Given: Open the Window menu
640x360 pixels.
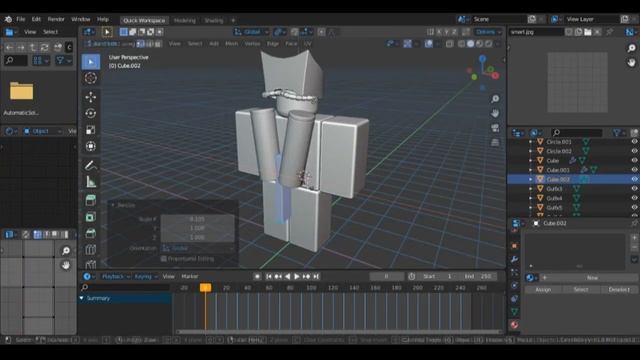Looking at the screenshot, I should point(80,19).
